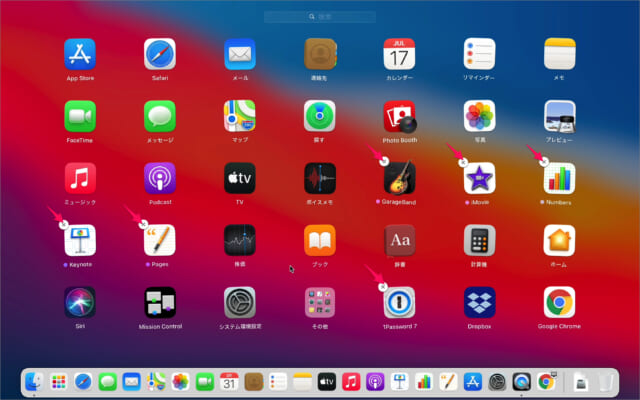The image size is (640, 400).
Task: Open the Notes app in Launchpad grid
Action: tap(559, 54)
